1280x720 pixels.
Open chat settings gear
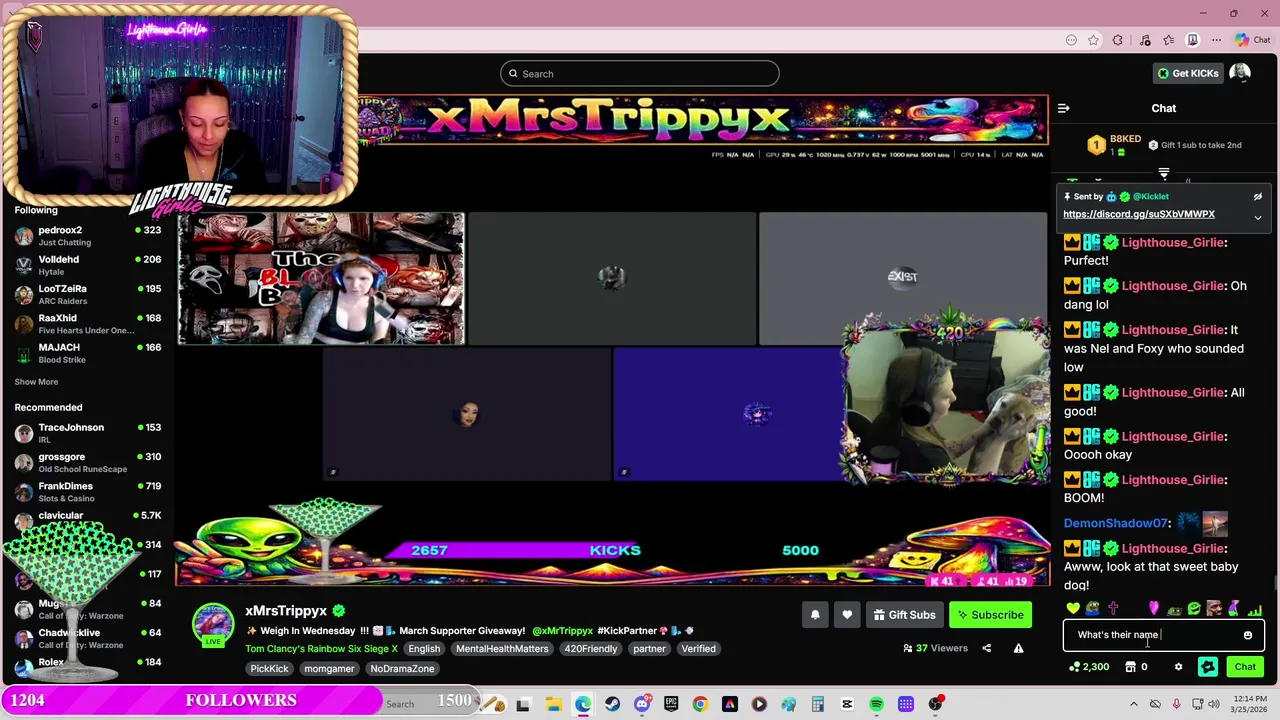click(x=1178, y=667)
